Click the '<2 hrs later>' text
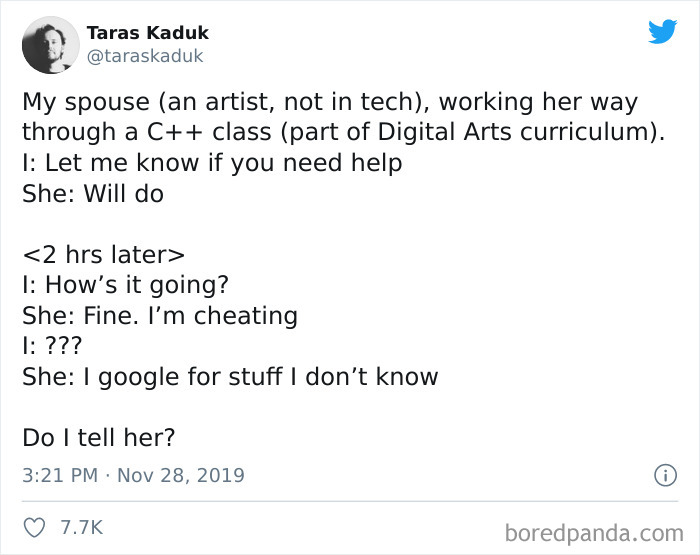The height and width of the screenshot is (555, 700). (x=103, y=255)
